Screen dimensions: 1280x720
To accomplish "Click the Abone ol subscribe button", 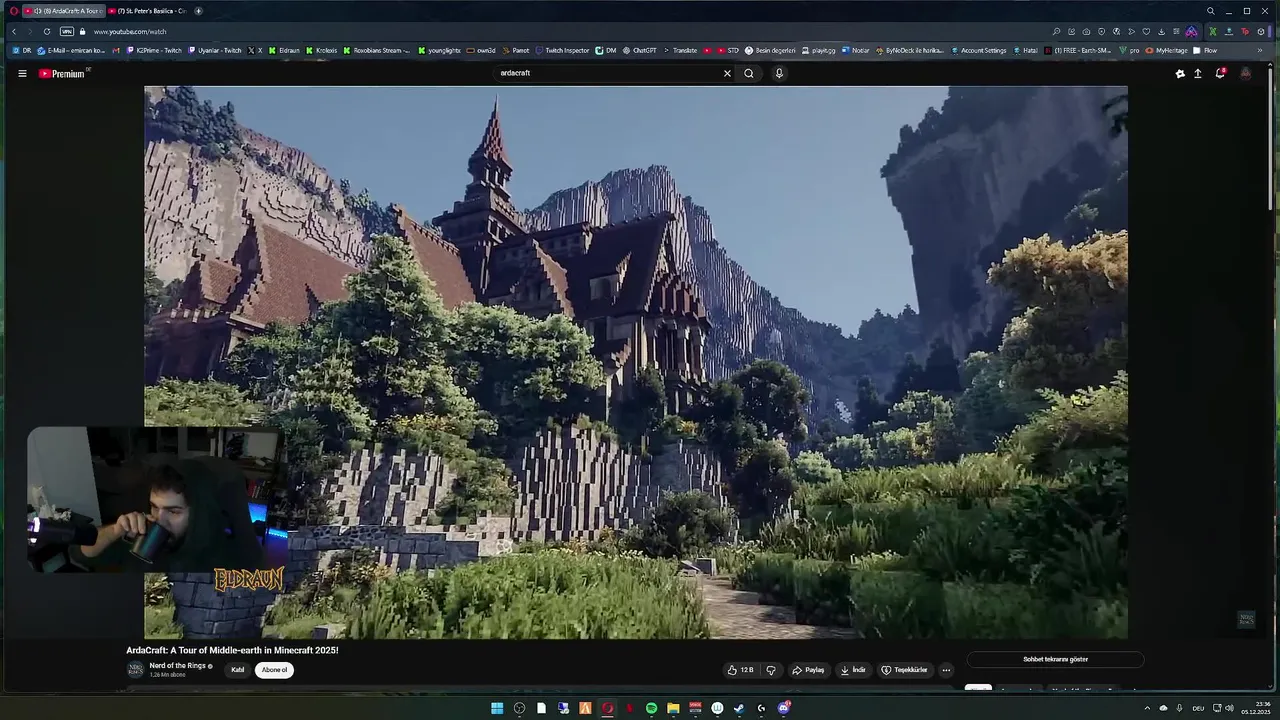I will pyautogui.click(x=274, y=670).
